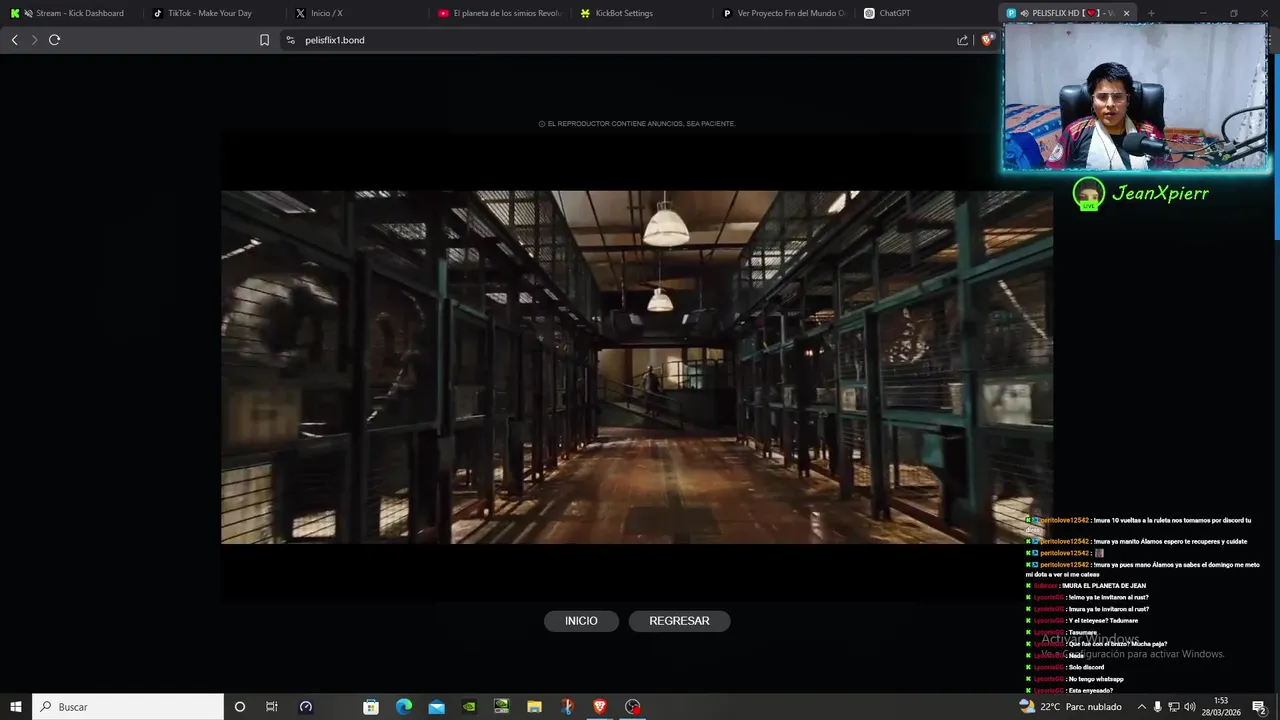This screenshot has width=1280, height=720.
Task: Click the REGRESAR button
Action: [679, 621]
